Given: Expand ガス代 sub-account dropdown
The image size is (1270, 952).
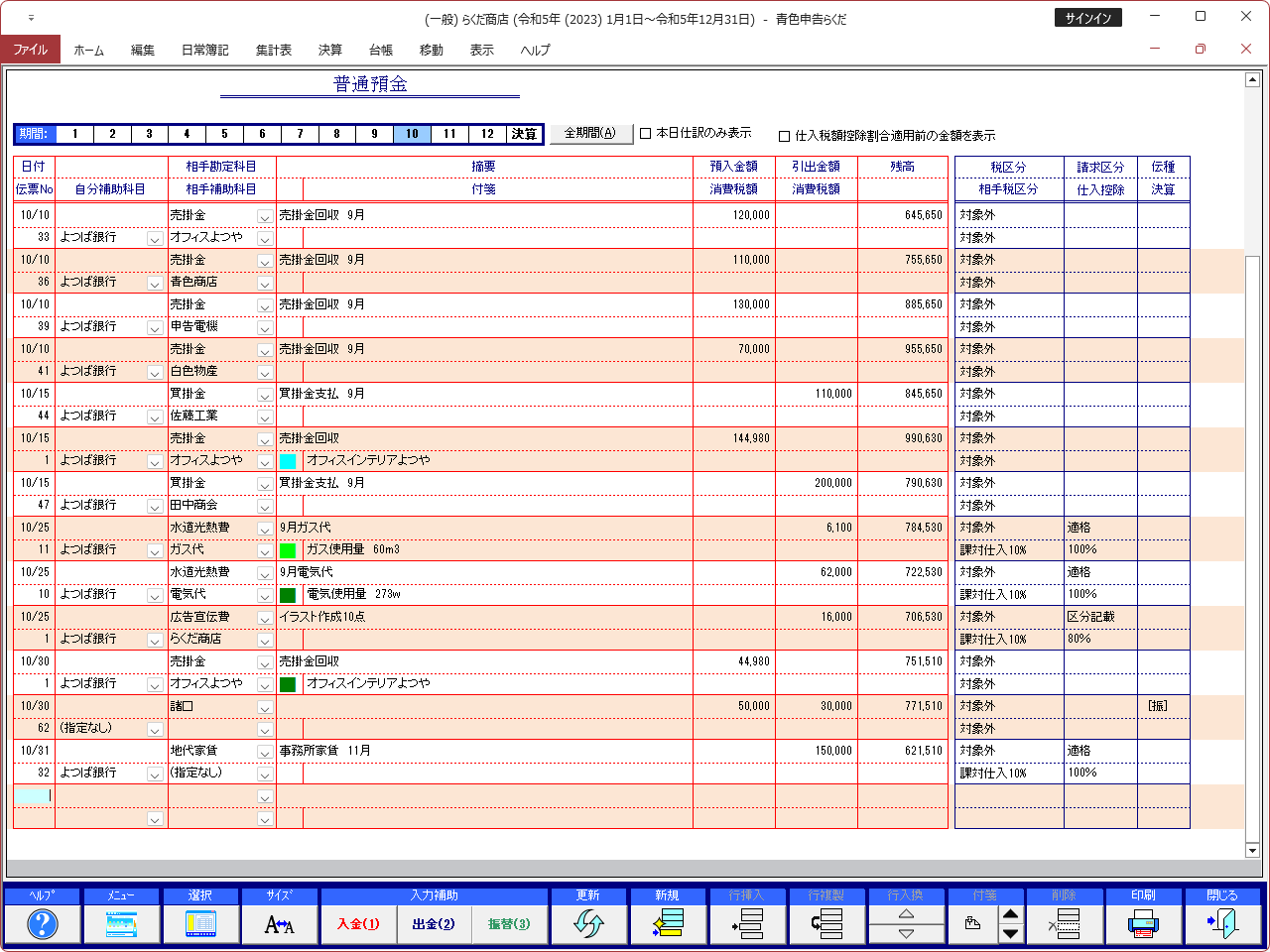Looking at the screenshot, I should tap(265, 551).
